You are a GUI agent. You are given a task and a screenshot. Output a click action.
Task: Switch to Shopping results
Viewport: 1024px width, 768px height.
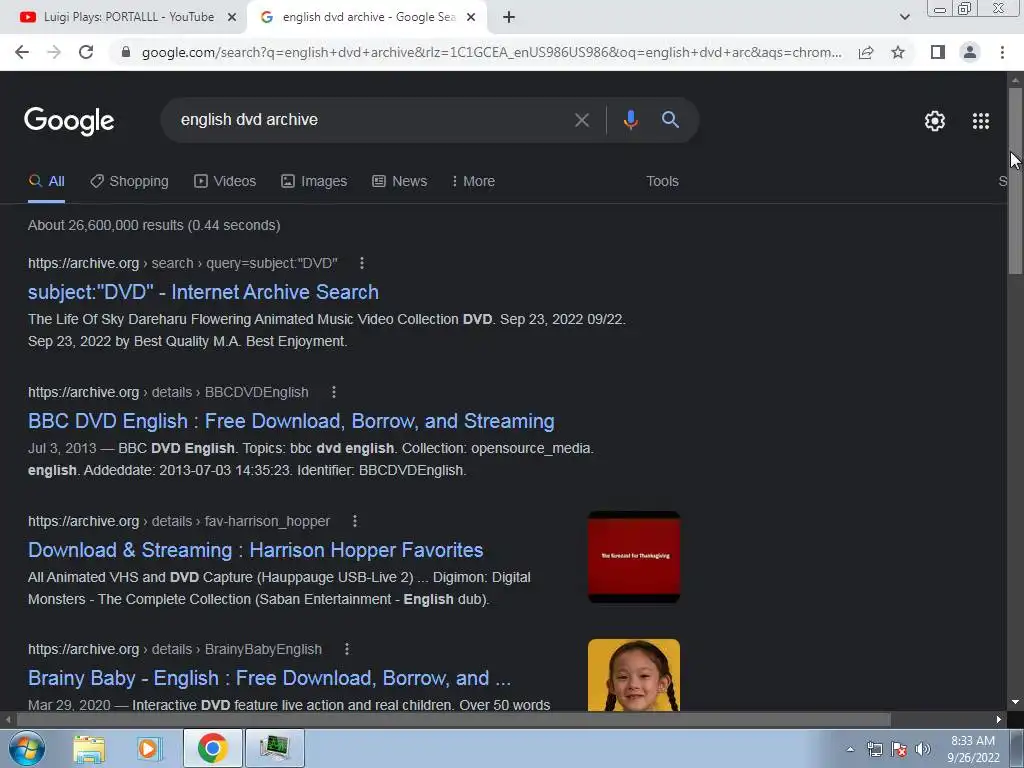click(x=129, y=182)
